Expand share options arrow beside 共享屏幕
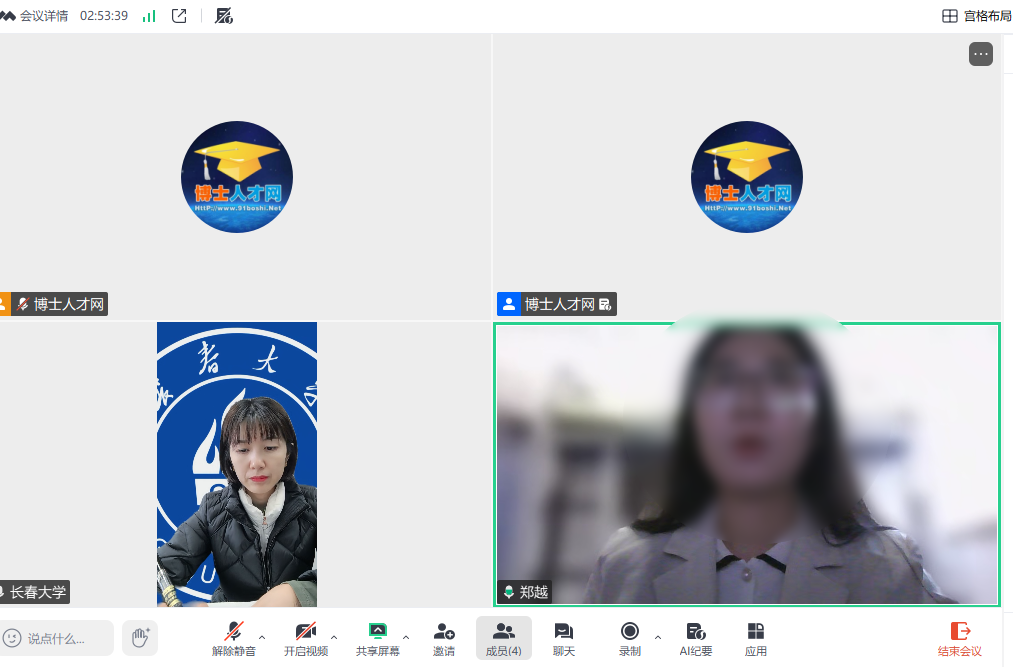Viewport: 1013px width, 667px height. (406, 637)
